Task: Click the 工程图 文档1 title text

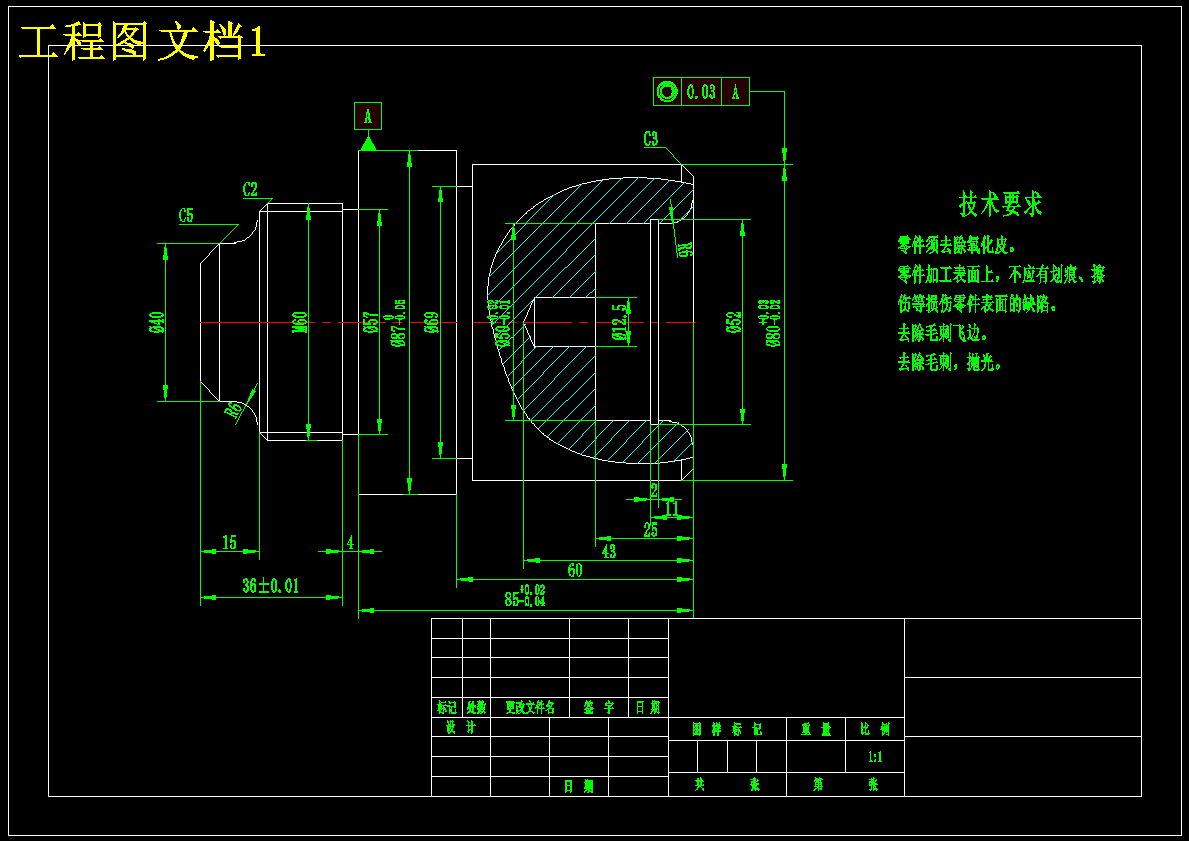Action: pyautogui.click(x=142, y=42)
